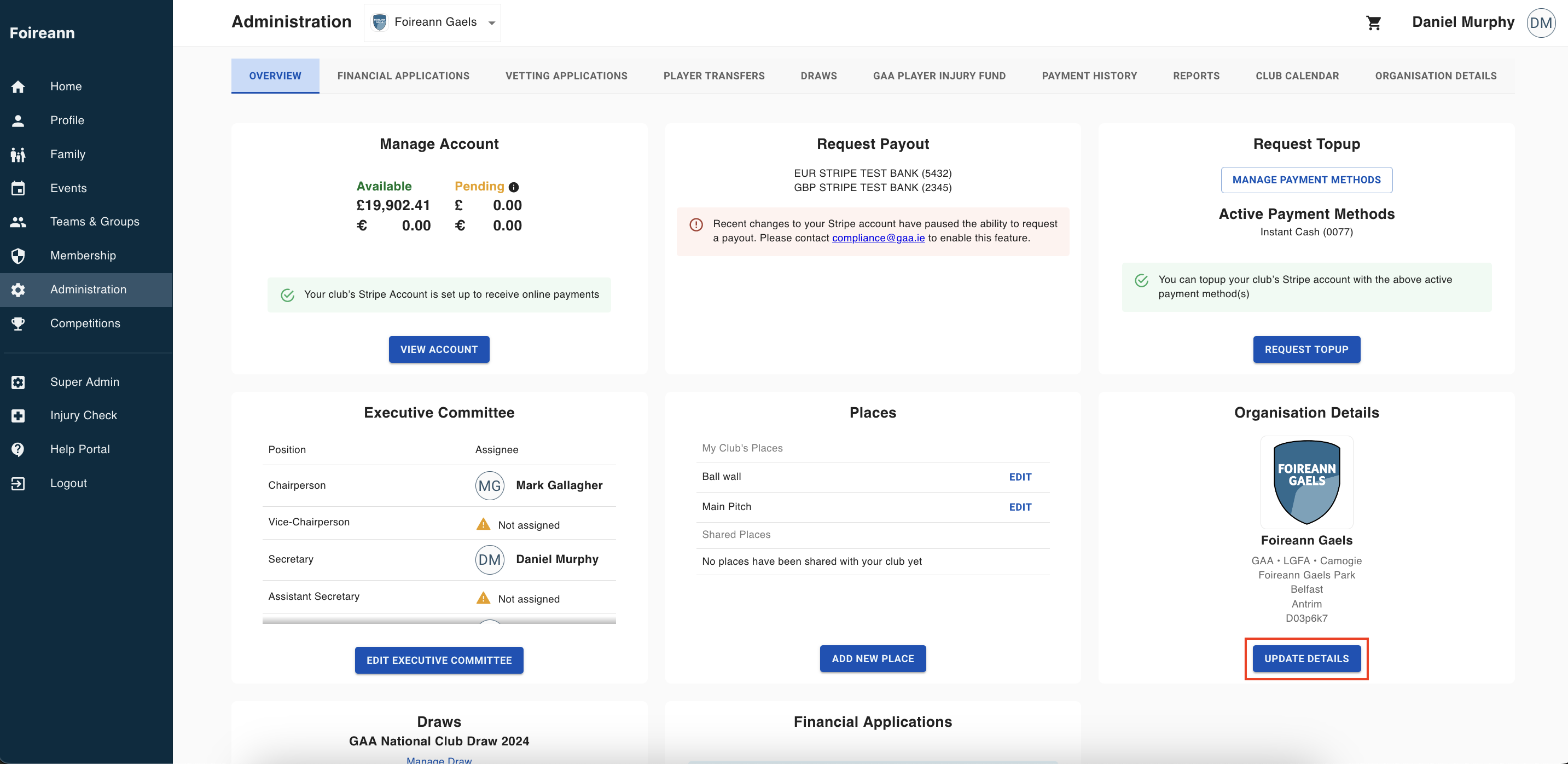Click the View Account button
Screen dimensions: 1568x764
438,349
